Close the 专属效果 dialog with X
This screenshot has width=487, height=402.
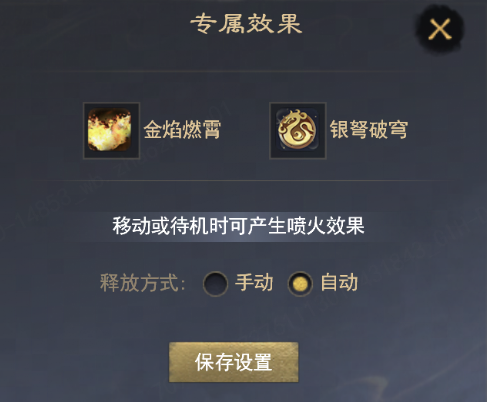point(440,29)
